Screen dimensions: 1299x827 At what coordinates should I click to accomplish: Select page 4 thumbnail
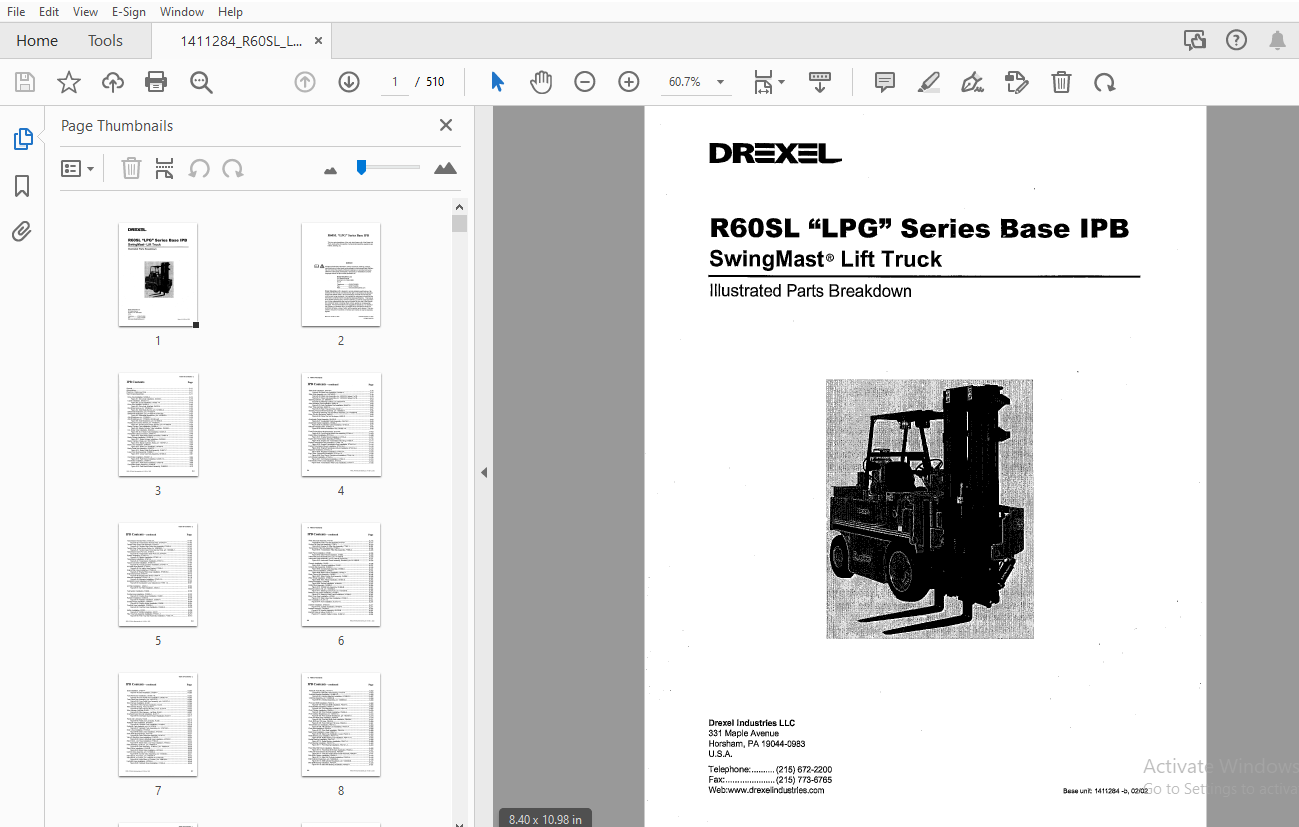coord(341,425)
